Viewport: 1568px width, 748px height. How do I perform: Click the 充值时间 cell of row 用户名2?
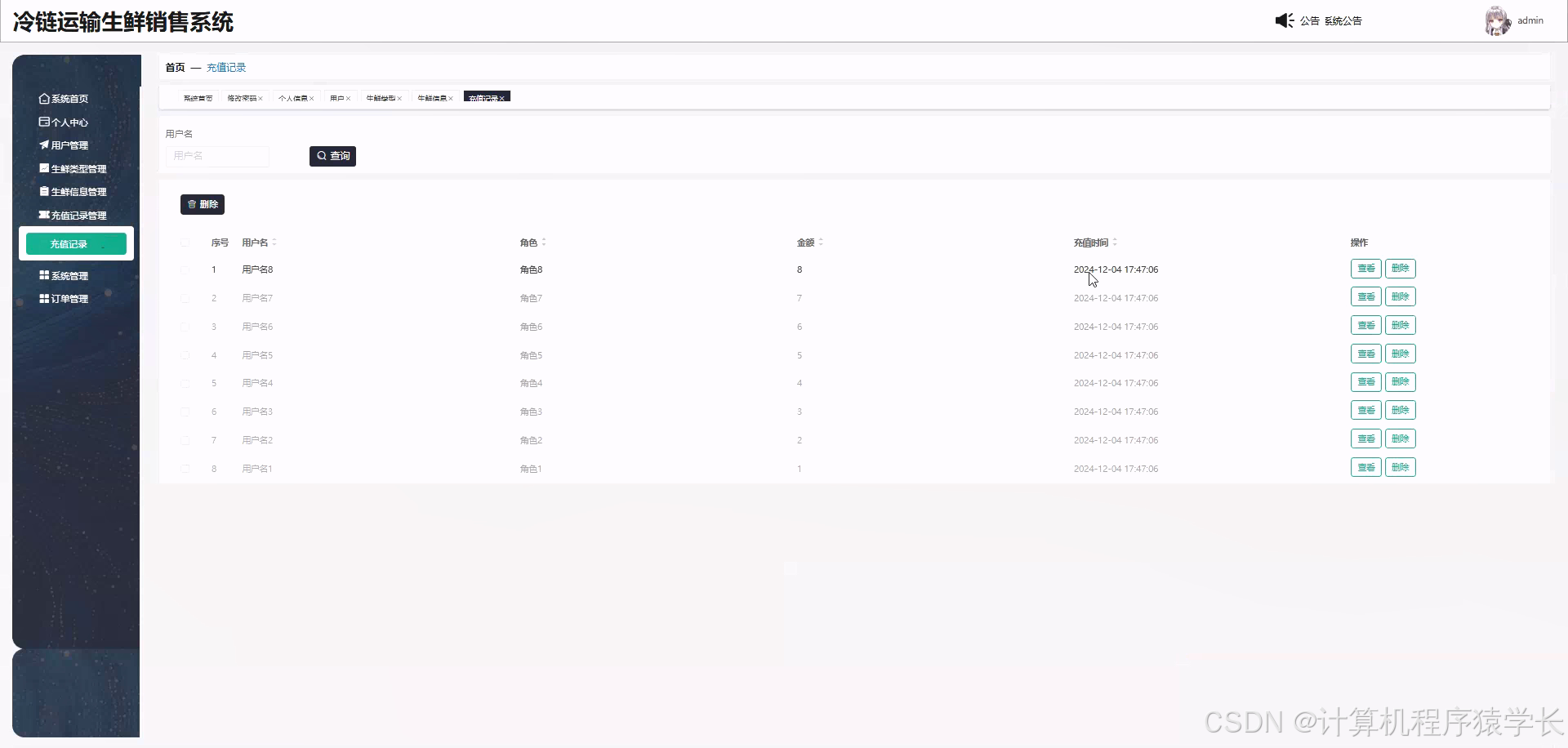pyautogui.click(x=1116, y=440)
